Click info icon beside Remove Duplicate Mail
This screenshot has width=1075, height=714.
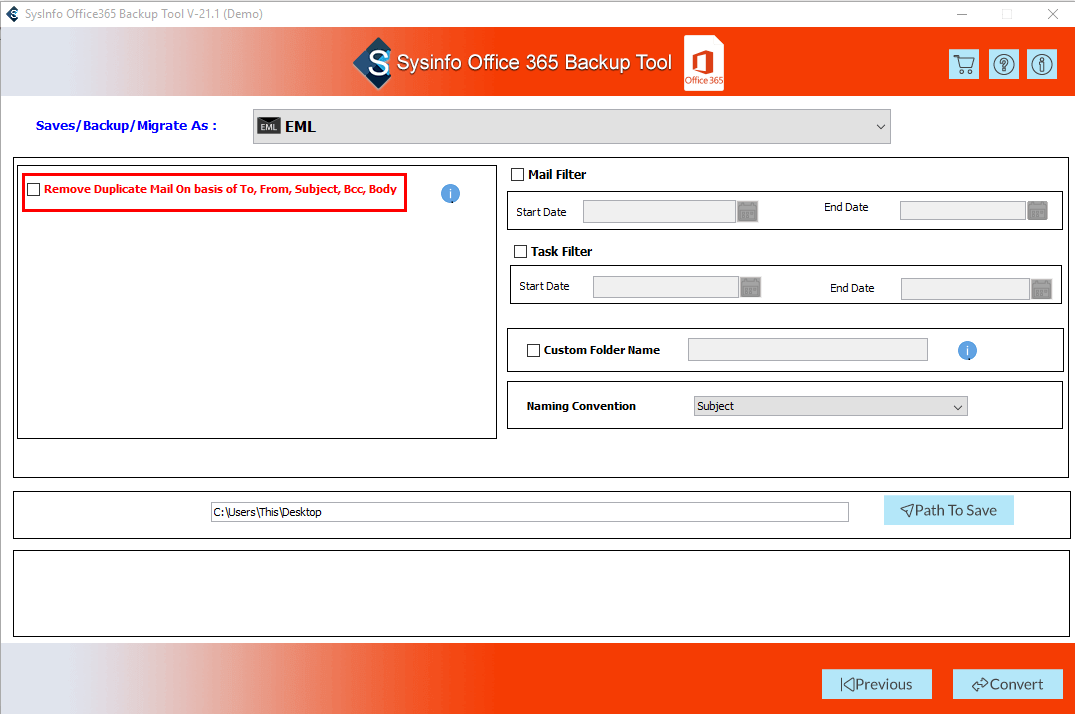[x=450, y=194]
